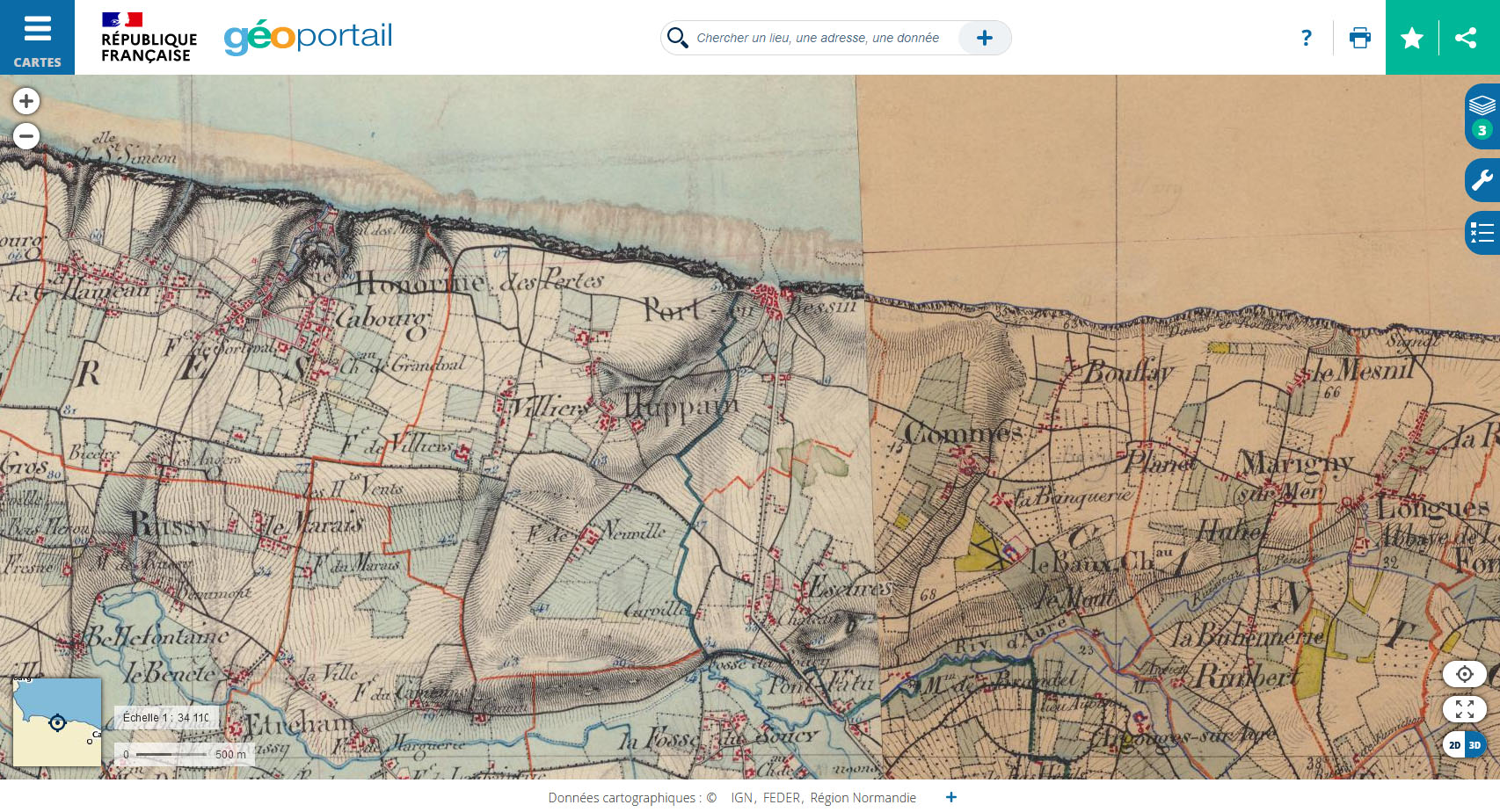Zoom out of the map
The width and height of the screenshot is (1500, 812).
pos(26,136)
